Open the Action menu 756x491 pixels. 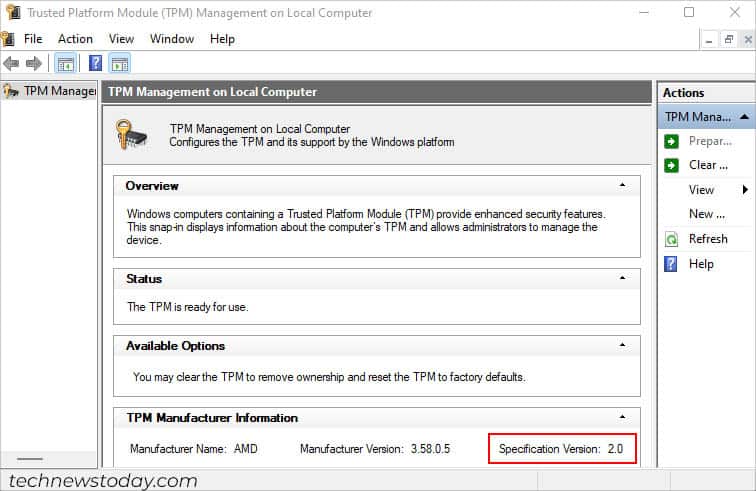point(75,39)
